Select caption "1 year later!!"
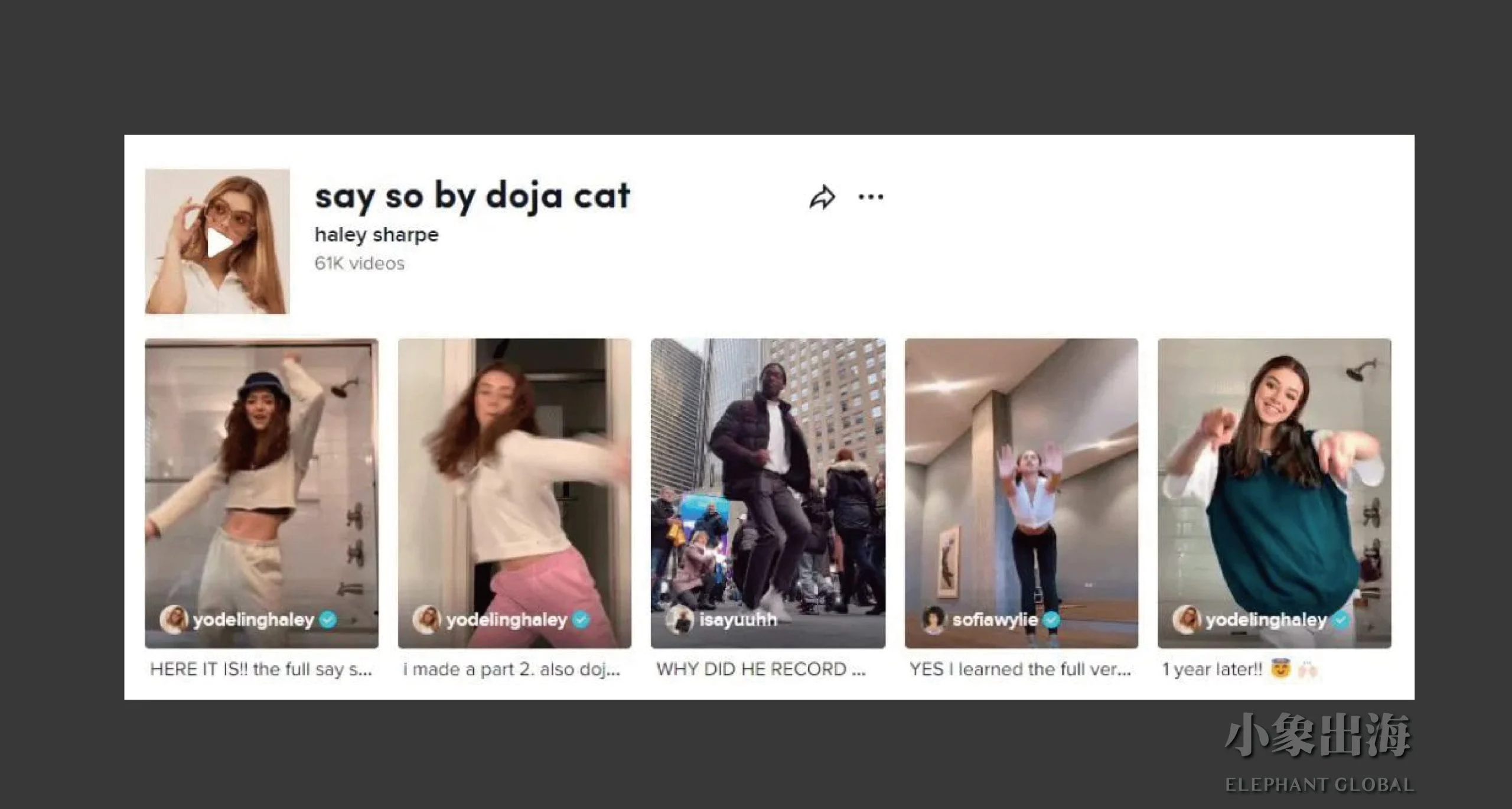Image resolution: width=1512 pixels, height=809 pixels. (1212, 670)
